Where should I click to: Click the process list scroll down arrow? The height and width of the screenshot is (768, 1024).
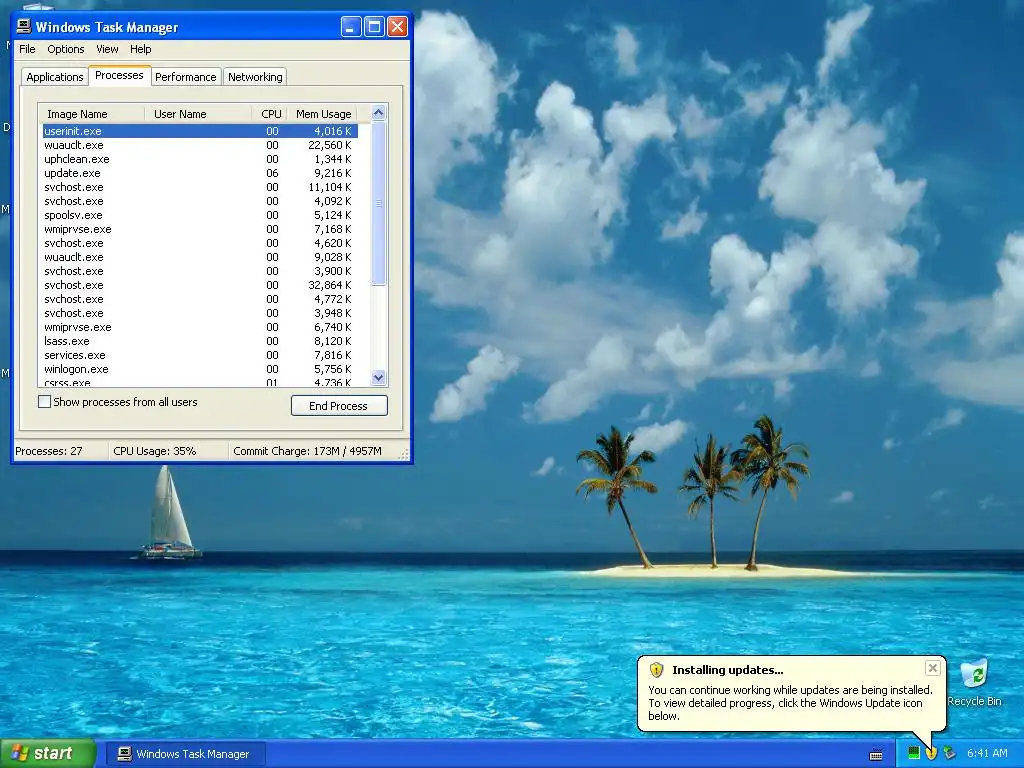379,377
